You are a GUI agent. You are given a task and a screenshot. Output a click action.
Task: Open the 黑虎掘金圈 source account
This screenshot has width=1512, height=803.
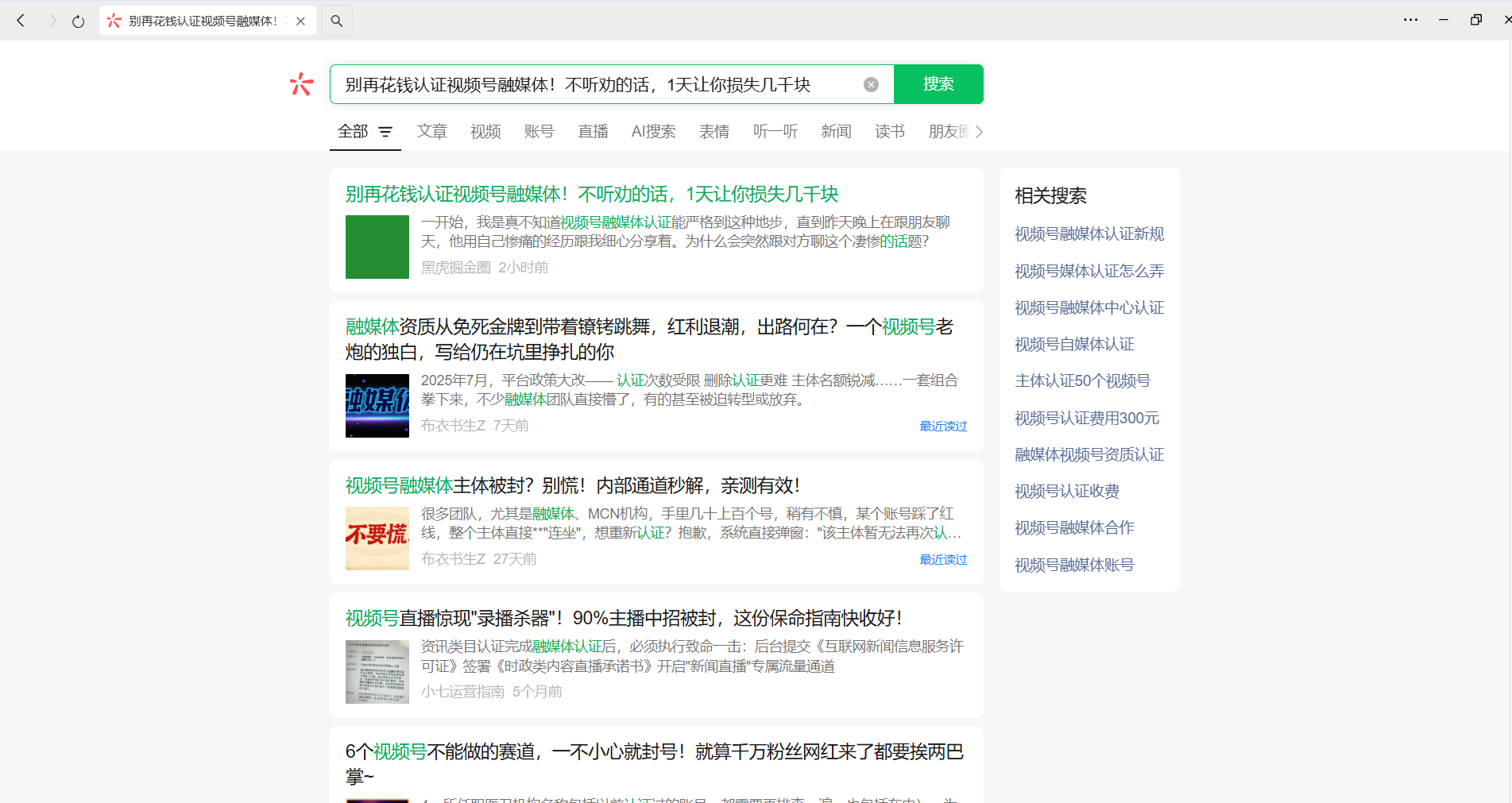point(456,268)
